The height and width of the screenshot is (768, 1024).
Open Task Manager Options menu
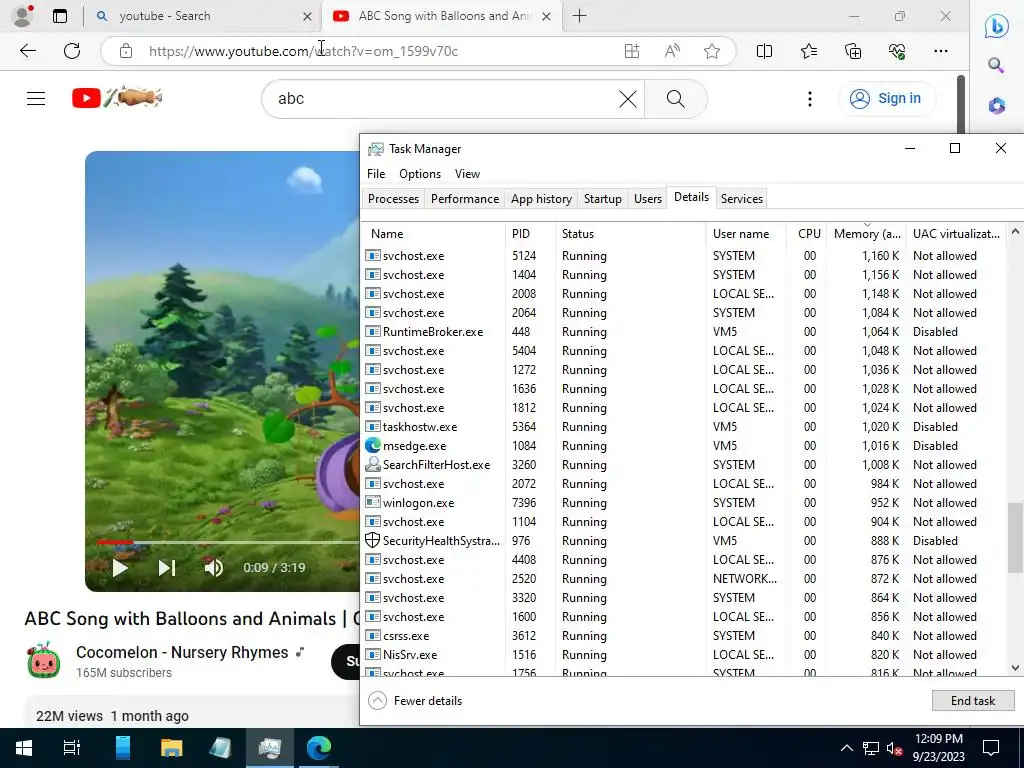tap(420, 174)
